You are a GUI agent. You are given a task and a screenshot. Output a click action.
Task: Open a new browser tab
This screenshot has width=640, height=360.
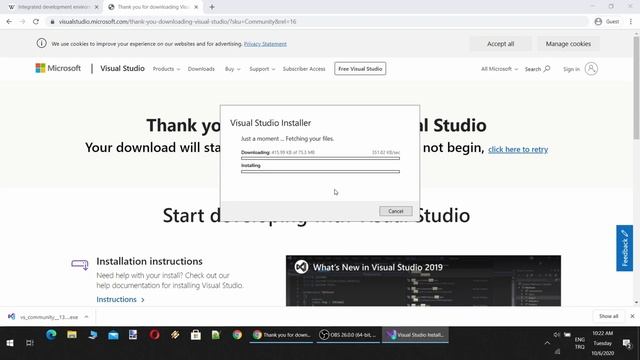tap(212, 7)
